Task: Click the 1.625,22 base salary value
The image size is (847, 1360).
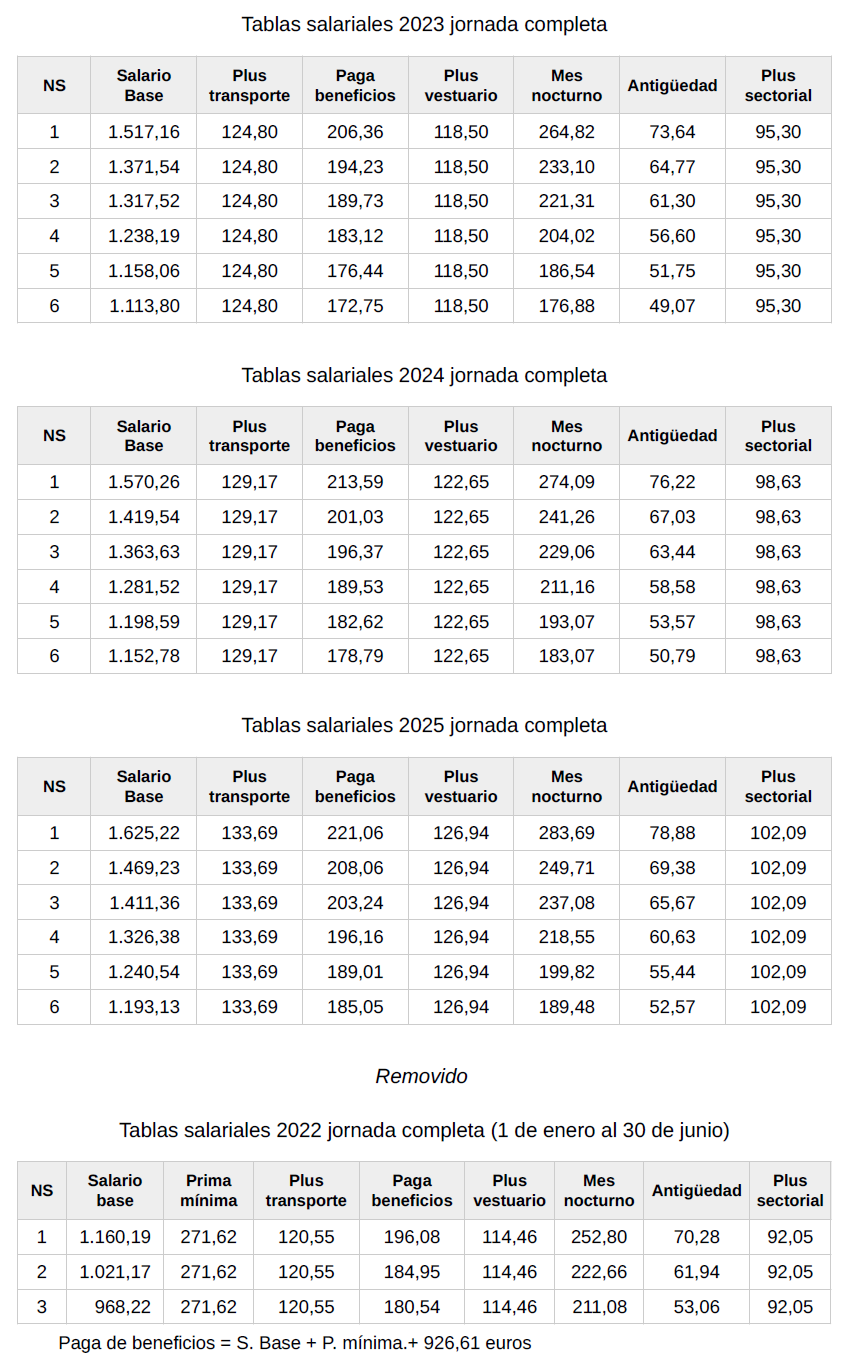Action: [x=144, y=833]
